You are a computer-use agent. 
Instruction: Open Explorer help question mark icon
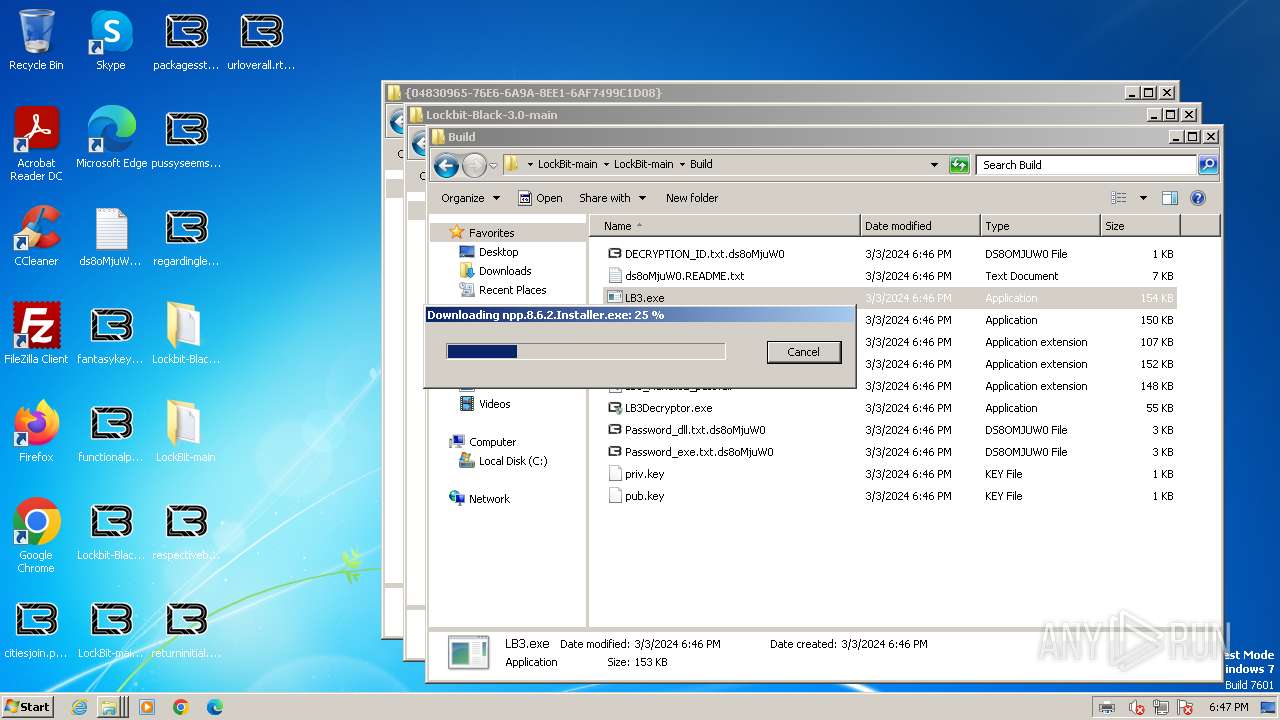pyautogui.click(x=1198, y=198)
